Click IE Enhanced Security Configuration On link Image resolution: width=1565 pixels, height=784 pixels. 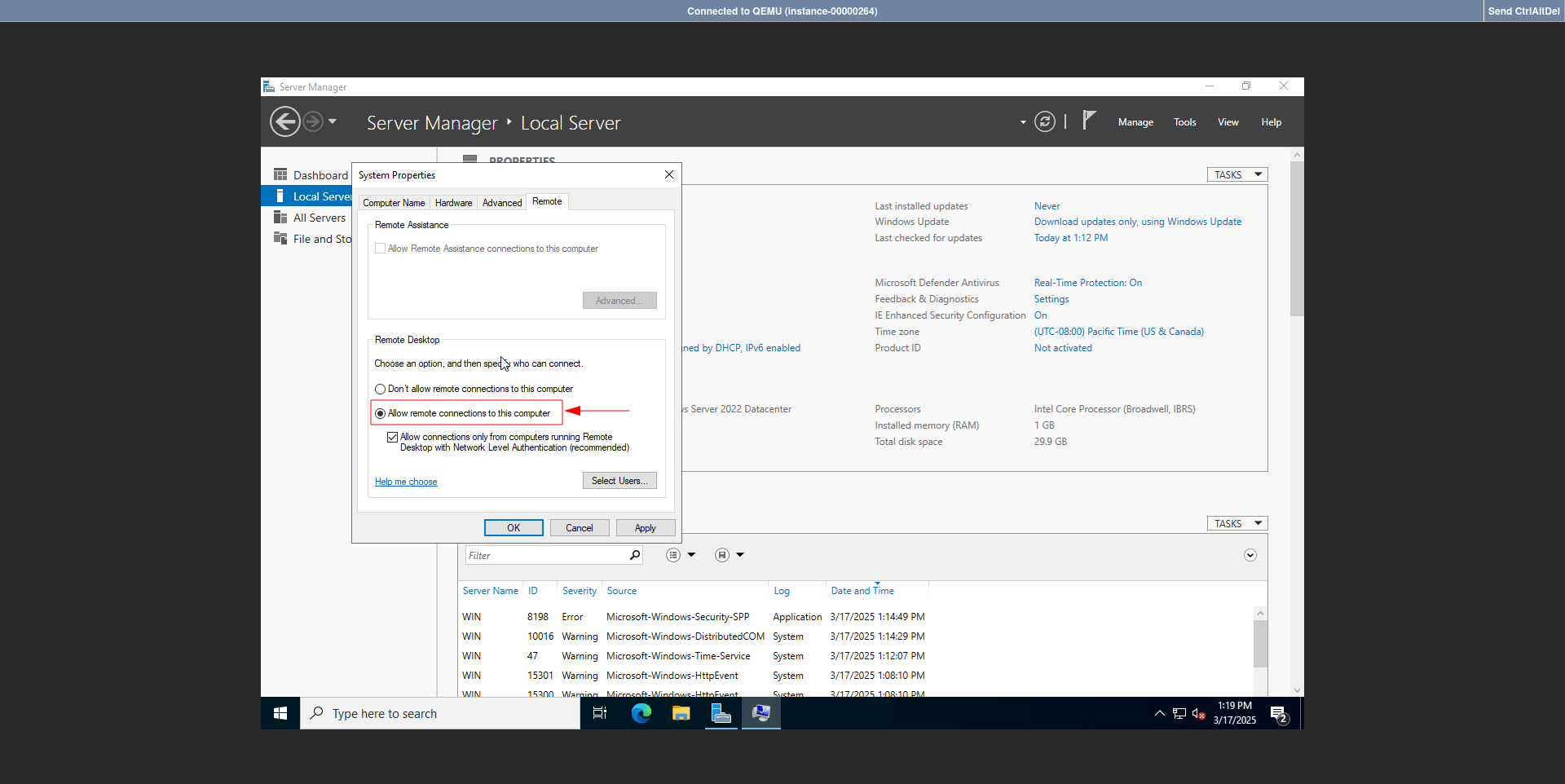[1041, 315]
